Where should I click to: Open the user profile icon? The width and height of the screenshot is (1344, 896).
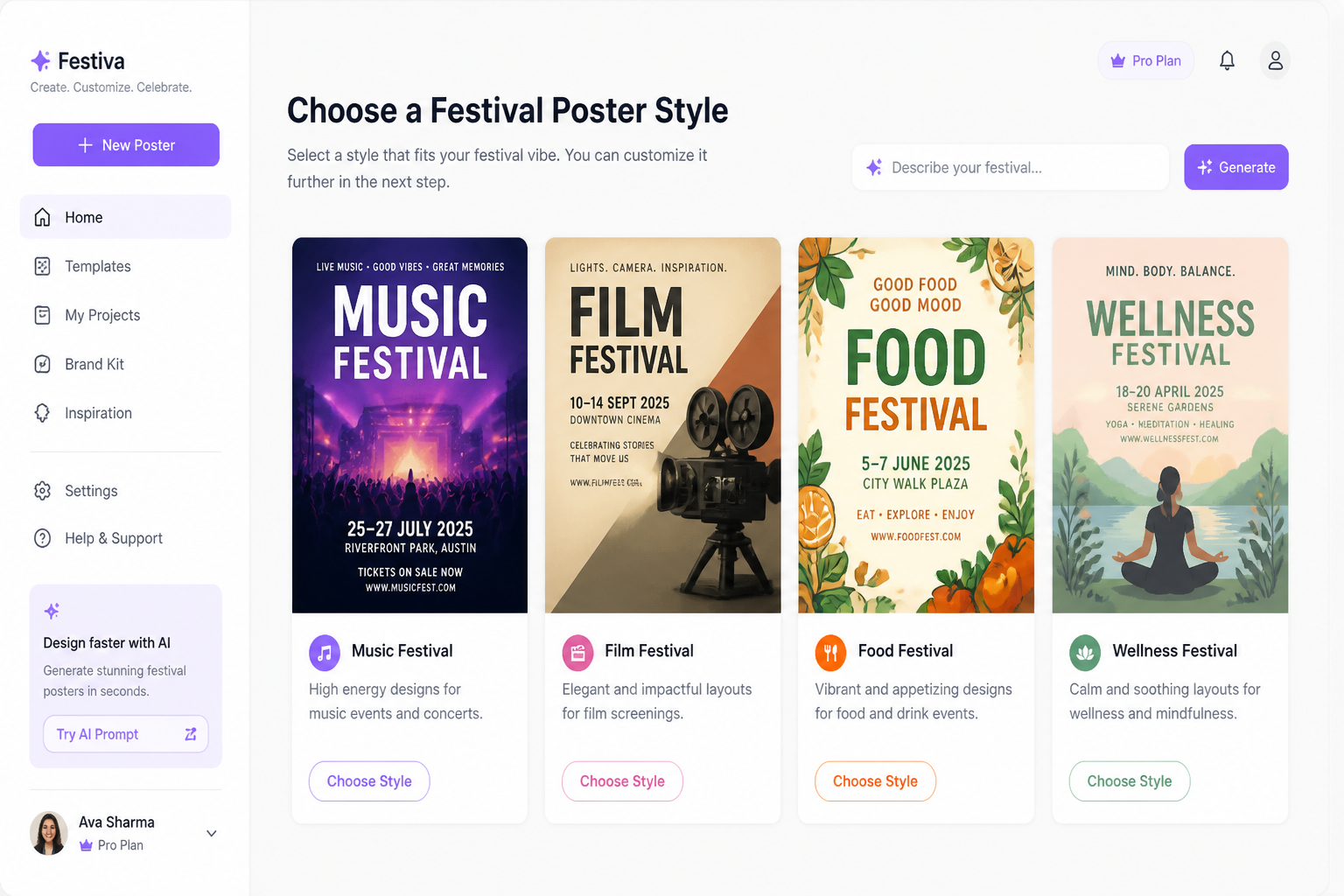[x=1275, y=60]
